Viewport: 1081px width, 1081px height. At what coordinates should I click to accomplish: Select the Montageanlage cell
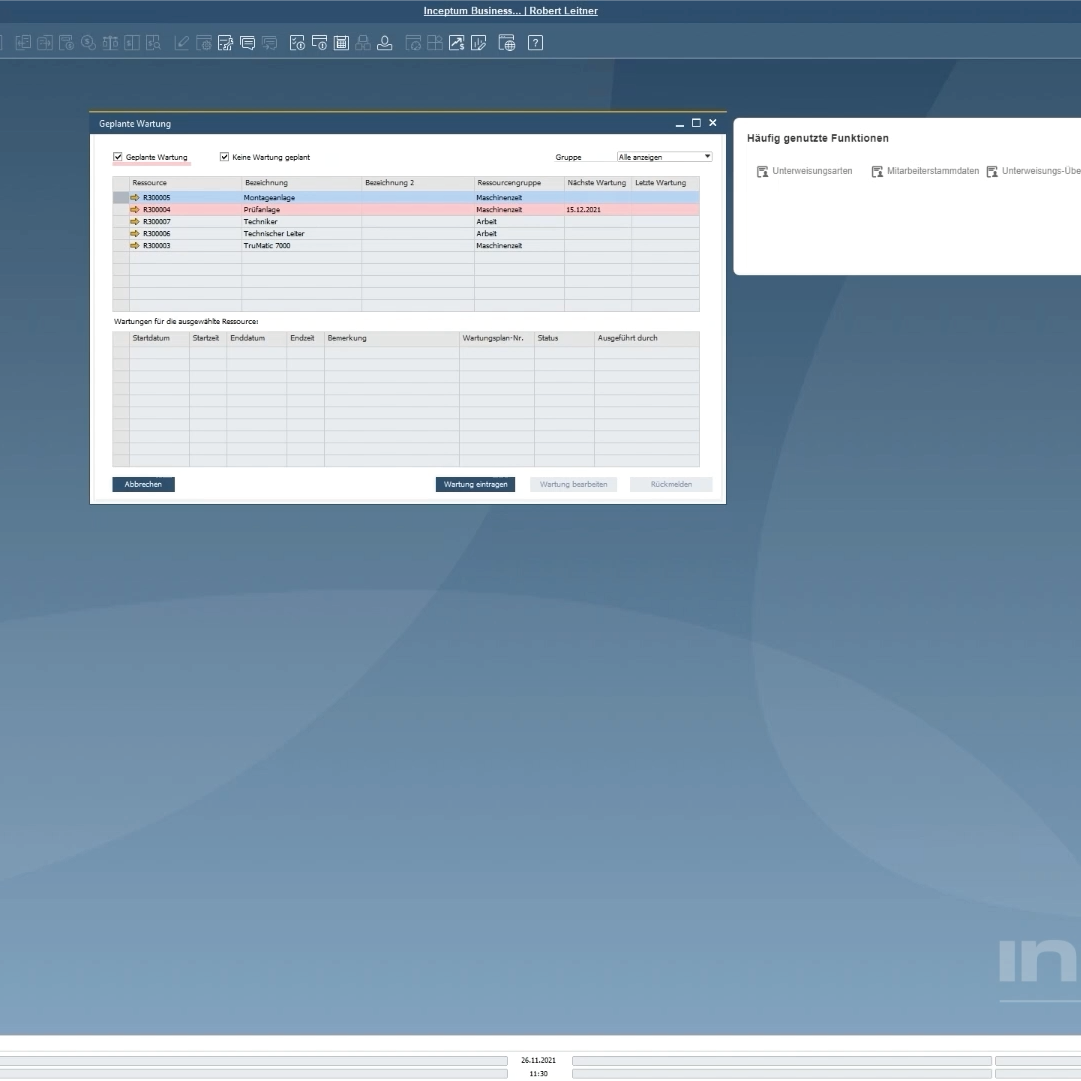pyautogui.click(x=301, y=197)
